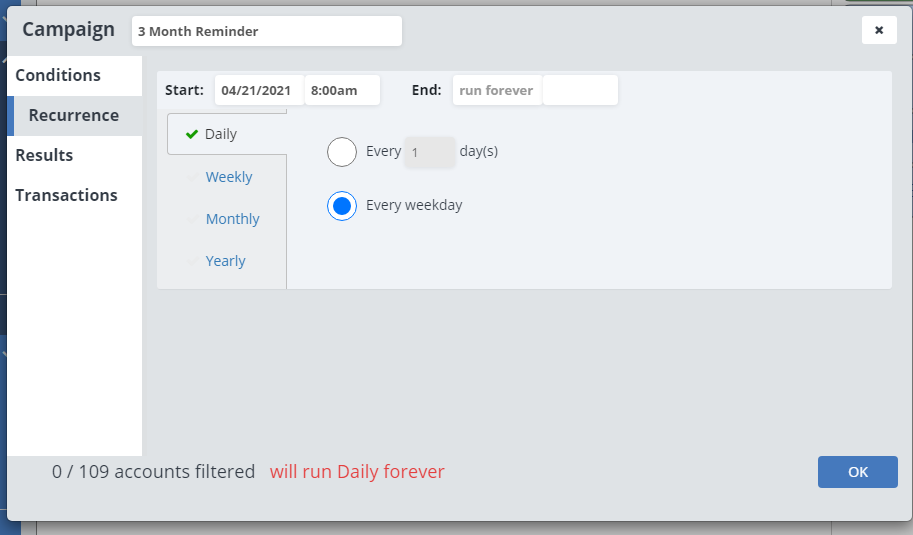Open the Start time 8:00am field

342,90
